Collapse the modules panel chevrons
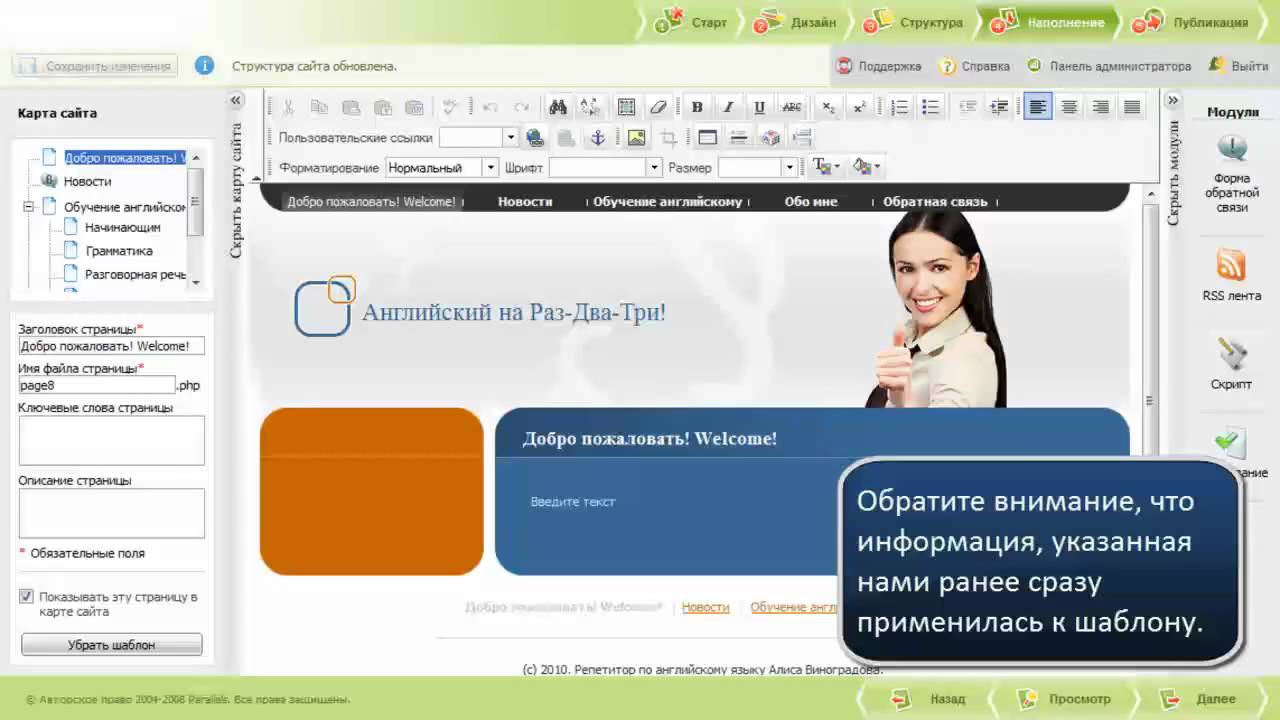The image size is (1280, 720). click(1173, 100)
